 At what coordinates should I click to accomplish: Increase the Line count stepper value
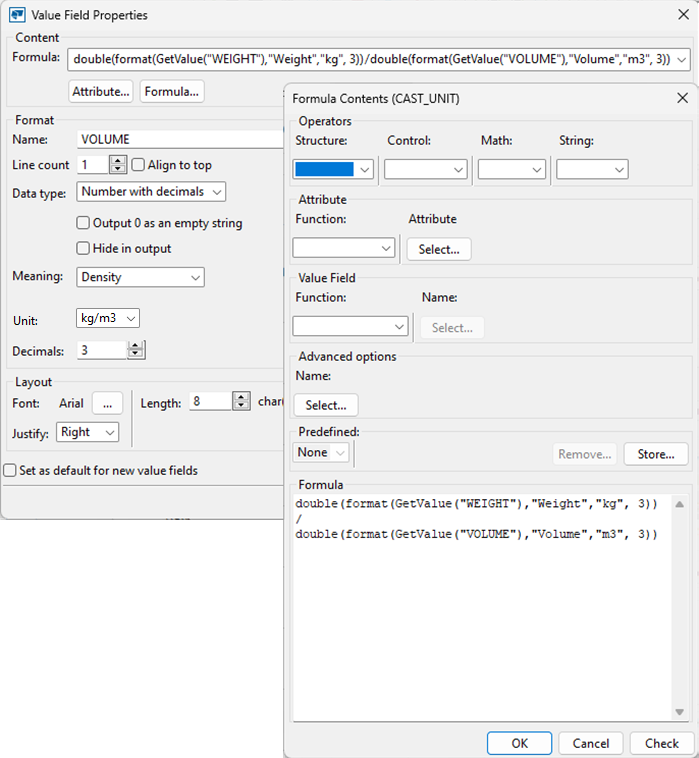click(118, 160)
